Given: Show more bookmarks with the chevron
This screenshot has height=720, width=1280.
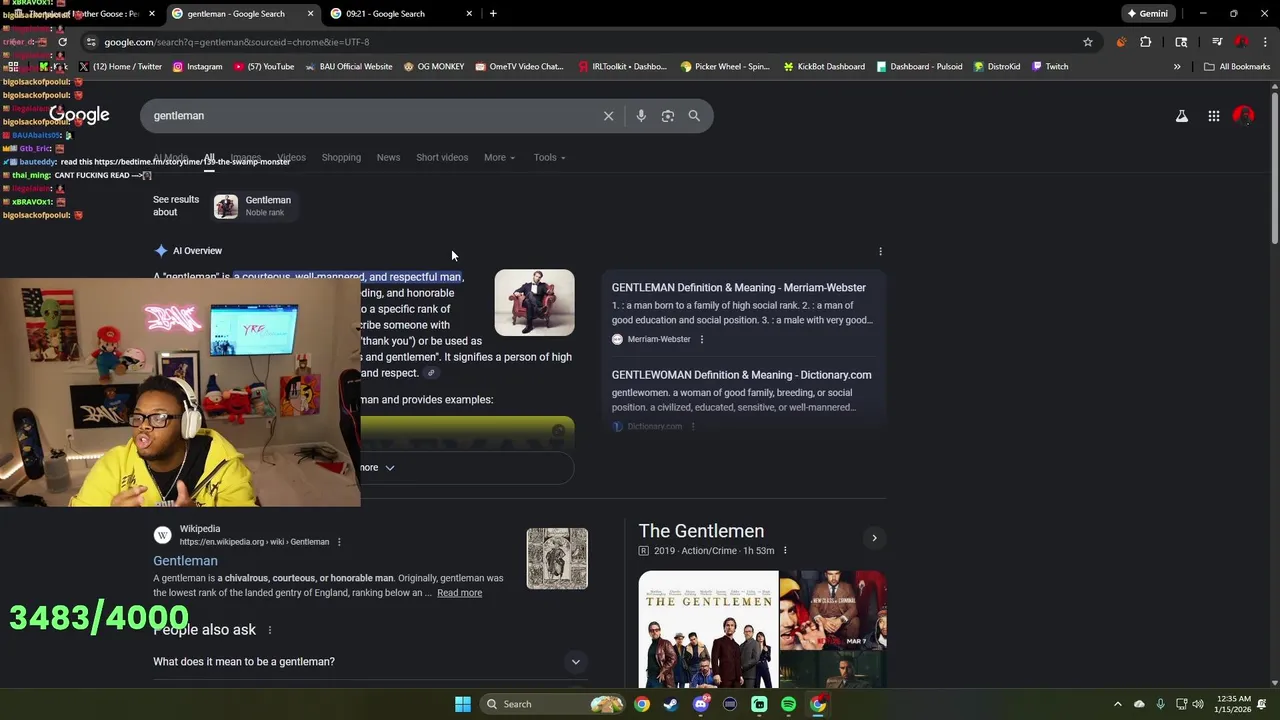Looking at the screenshot, I should click(x=1177, y=67).
